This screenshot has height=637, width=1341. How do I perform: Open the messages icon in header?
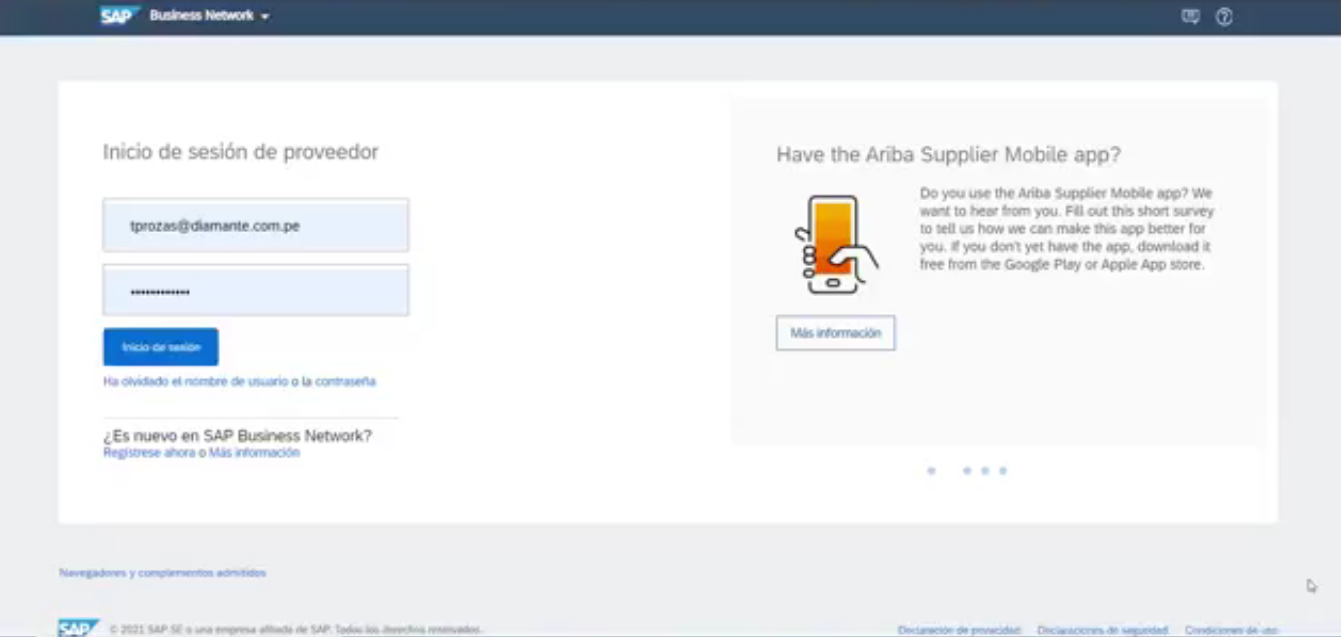coord(1190,16)
